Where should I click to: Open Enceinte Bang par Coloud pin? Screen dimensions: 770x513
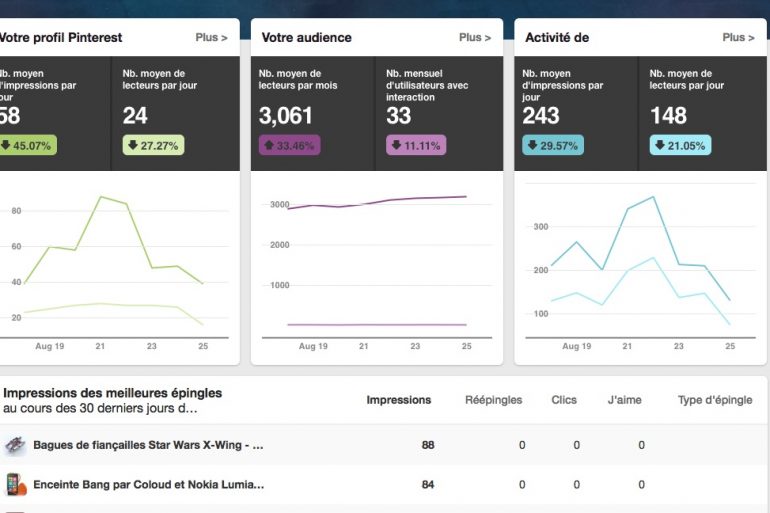(148, 485)
